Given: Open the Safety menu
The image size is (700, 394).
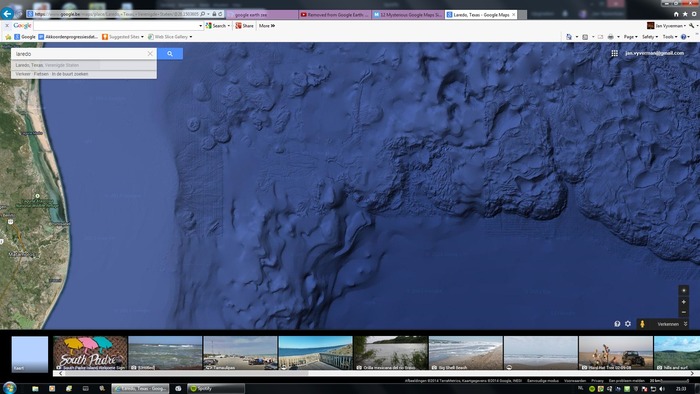Looking at the screenshot, I should point(650,37).
